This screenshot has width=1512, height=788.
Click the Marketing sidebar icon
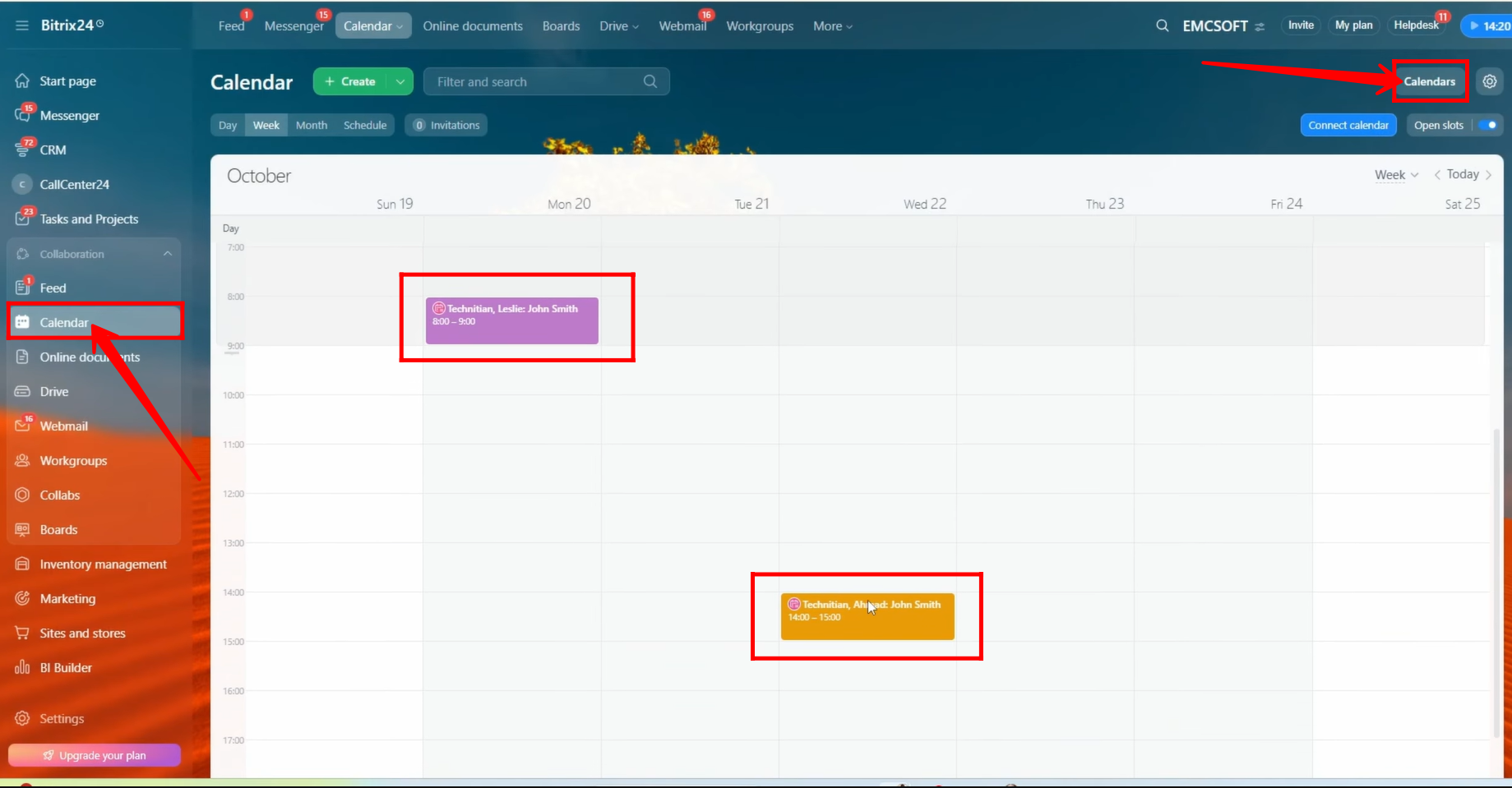22,599
